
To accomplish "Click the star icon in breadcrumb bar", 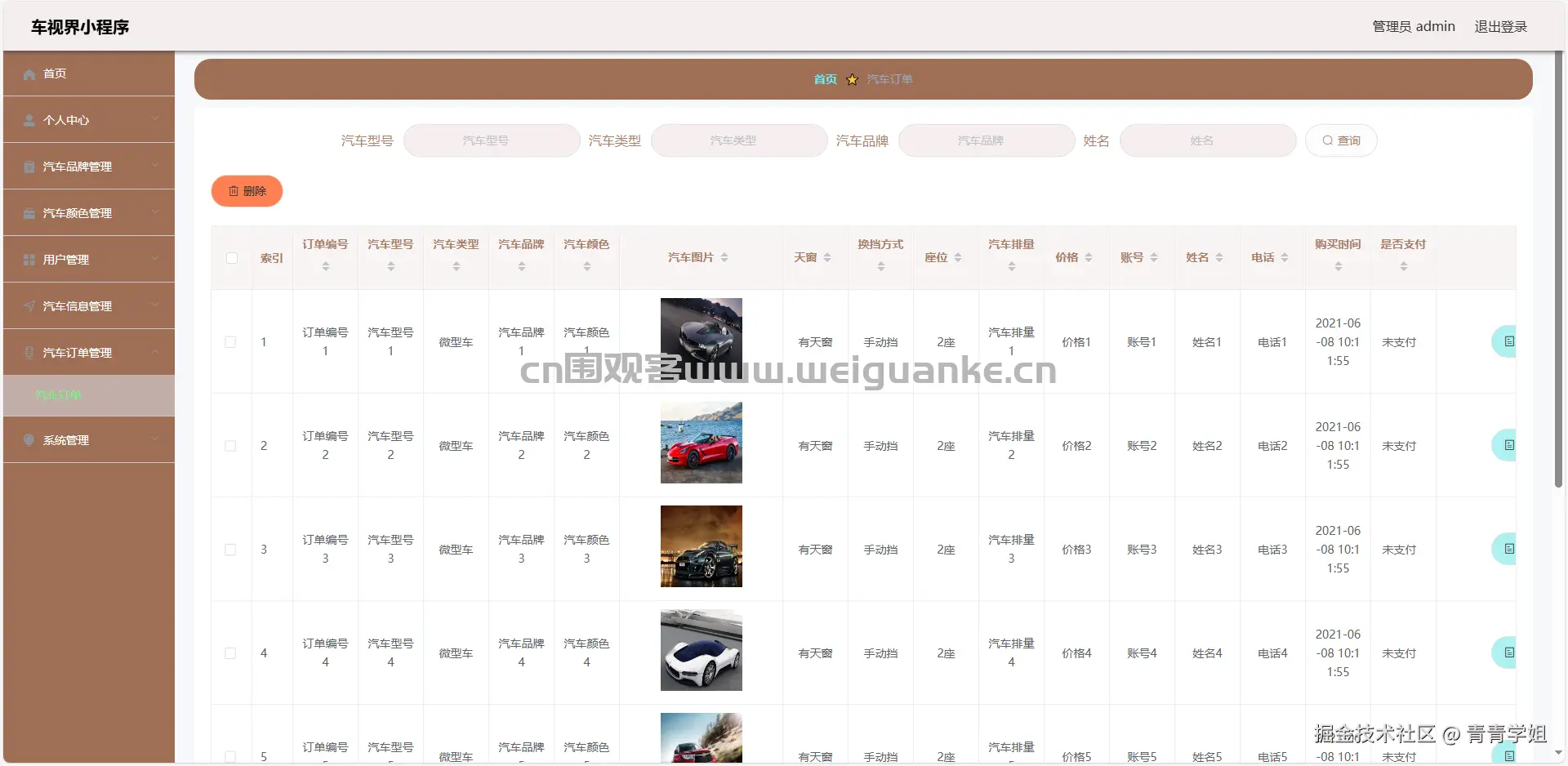I will (x=853, y=80).
